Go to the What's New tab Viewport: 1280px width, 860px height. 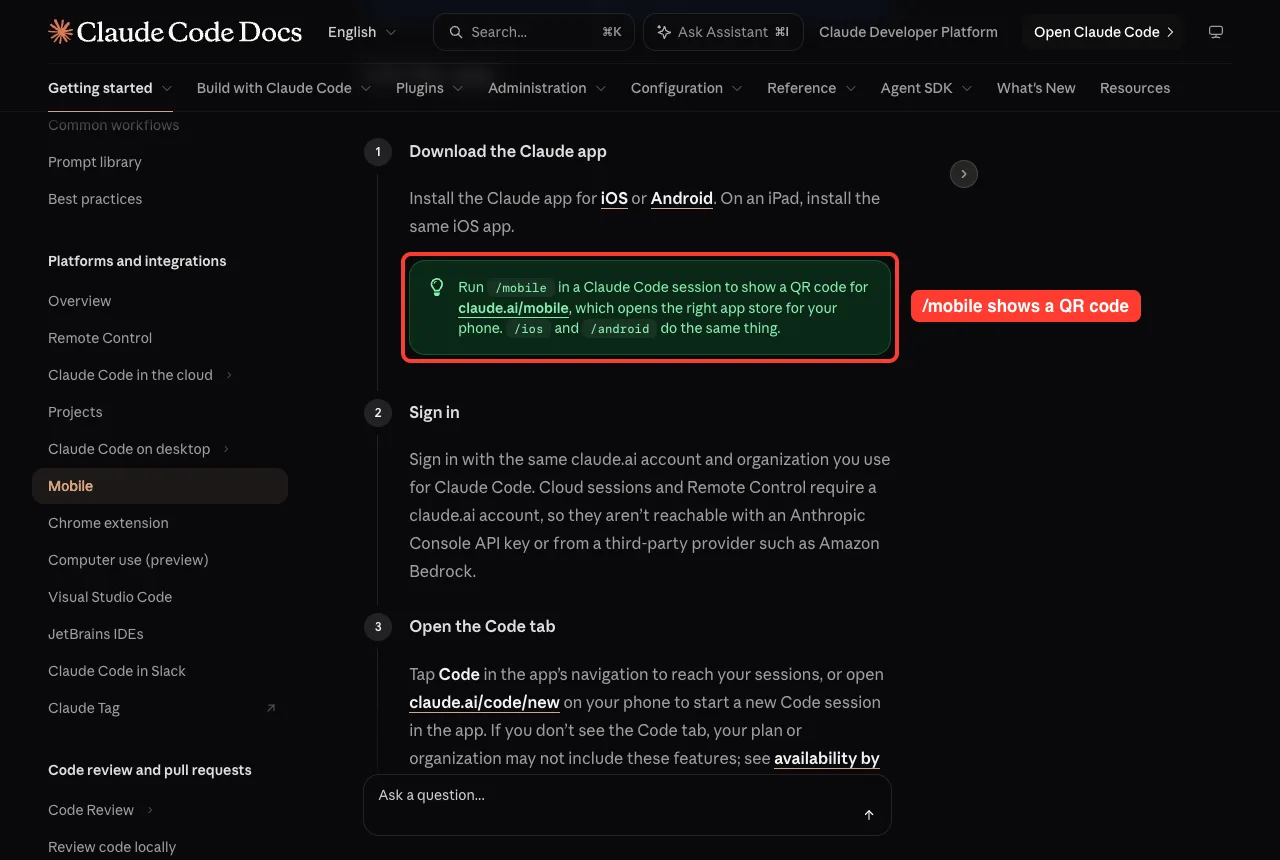point(1036,88)
